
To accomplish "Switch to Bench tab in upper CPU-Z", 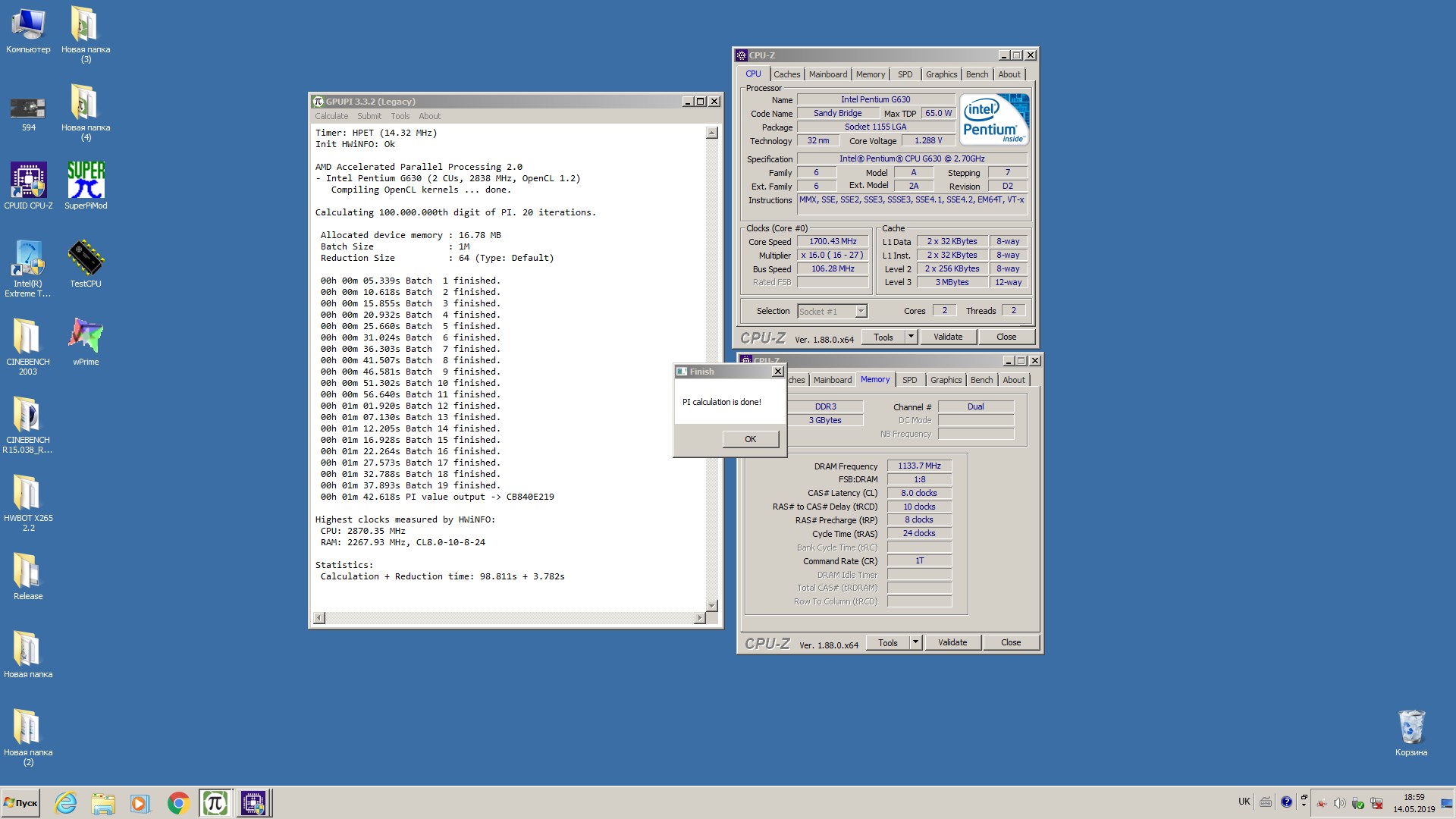I will click(977, 74).
